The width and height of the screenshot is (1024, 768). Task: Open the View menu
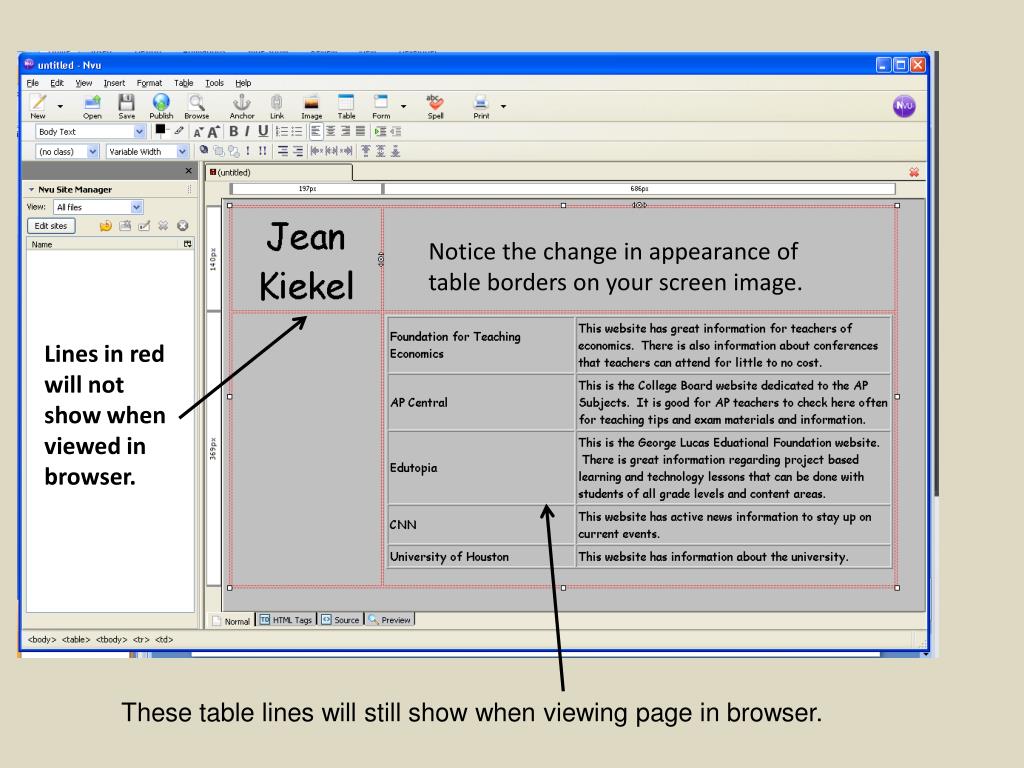click(84, 83)
